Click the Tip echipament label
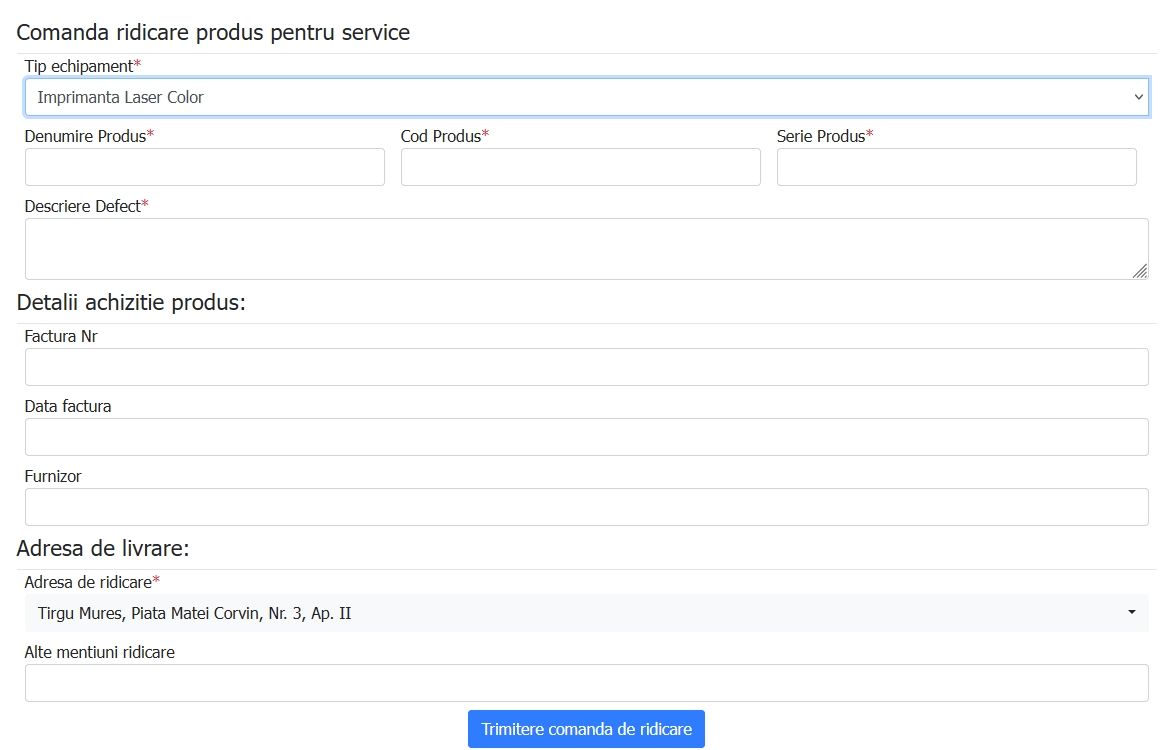The width and height of the screenshot is (1167, 750). [79, 66]
